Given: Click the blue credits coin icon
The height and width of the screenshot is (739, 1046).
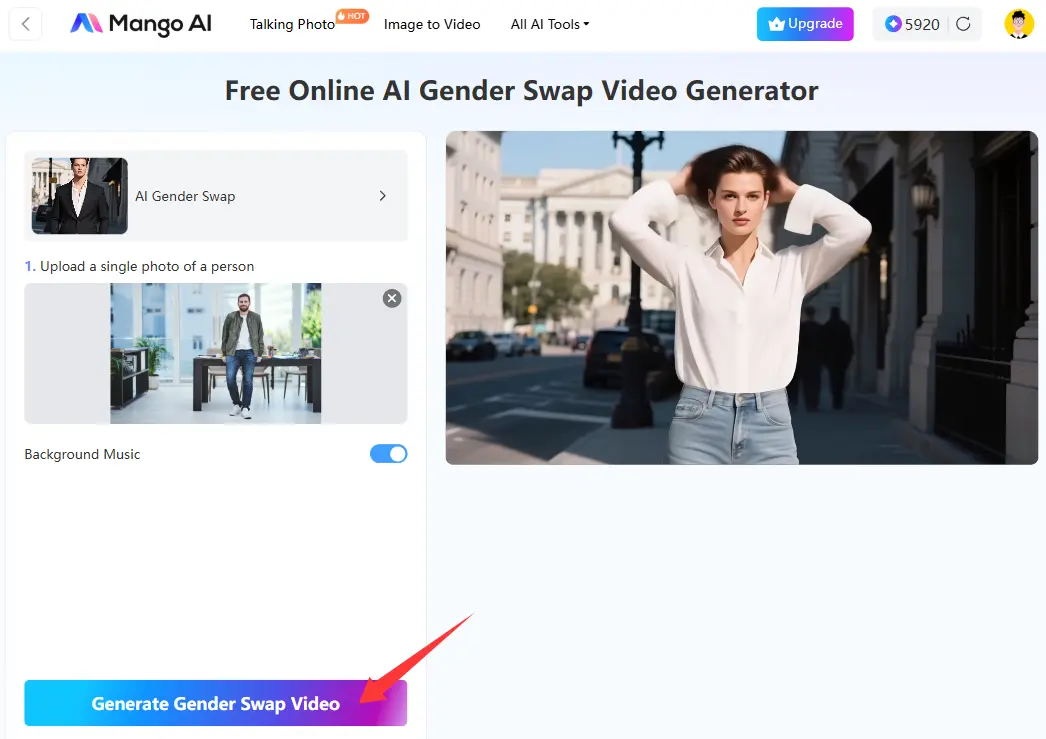Looking at the screenshot, I should coord(893,24).
